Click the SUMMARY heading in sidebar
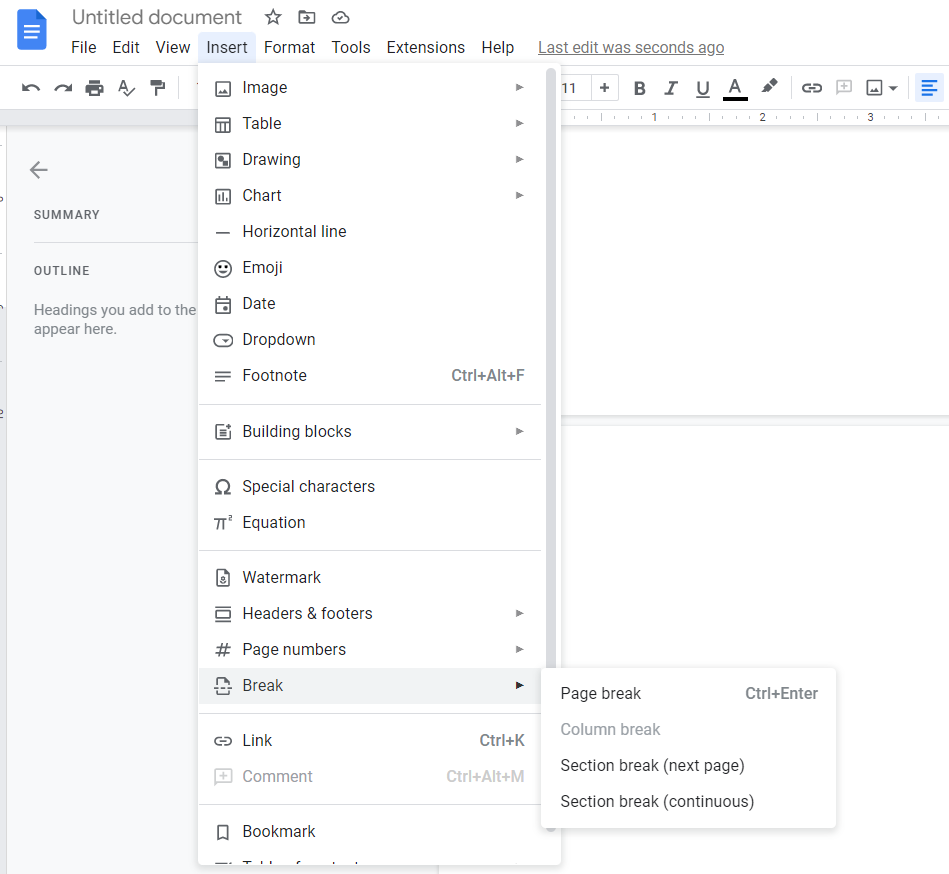Viewport: 949px width, 874px height. click(67, 215)
